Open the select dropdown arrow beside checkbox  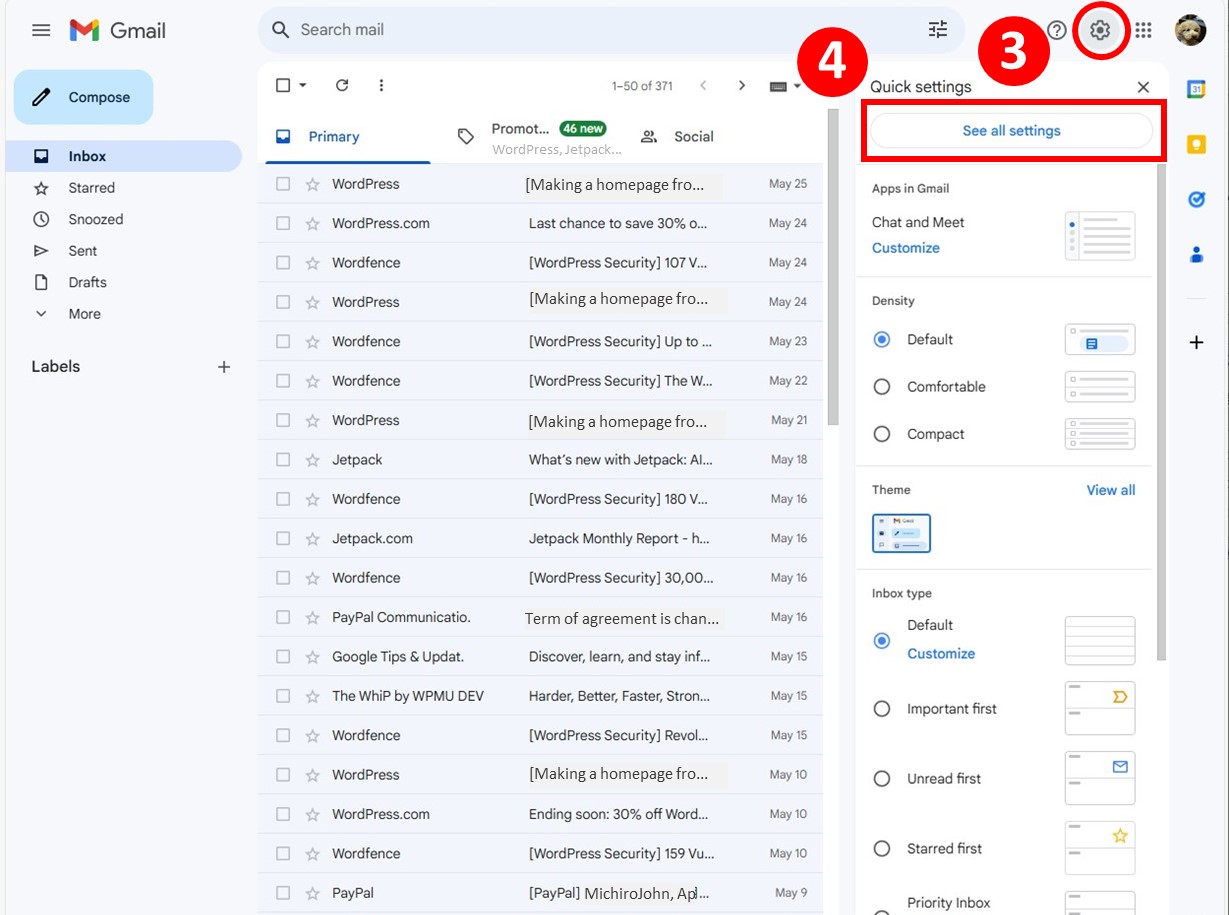(x=303, y=86)
